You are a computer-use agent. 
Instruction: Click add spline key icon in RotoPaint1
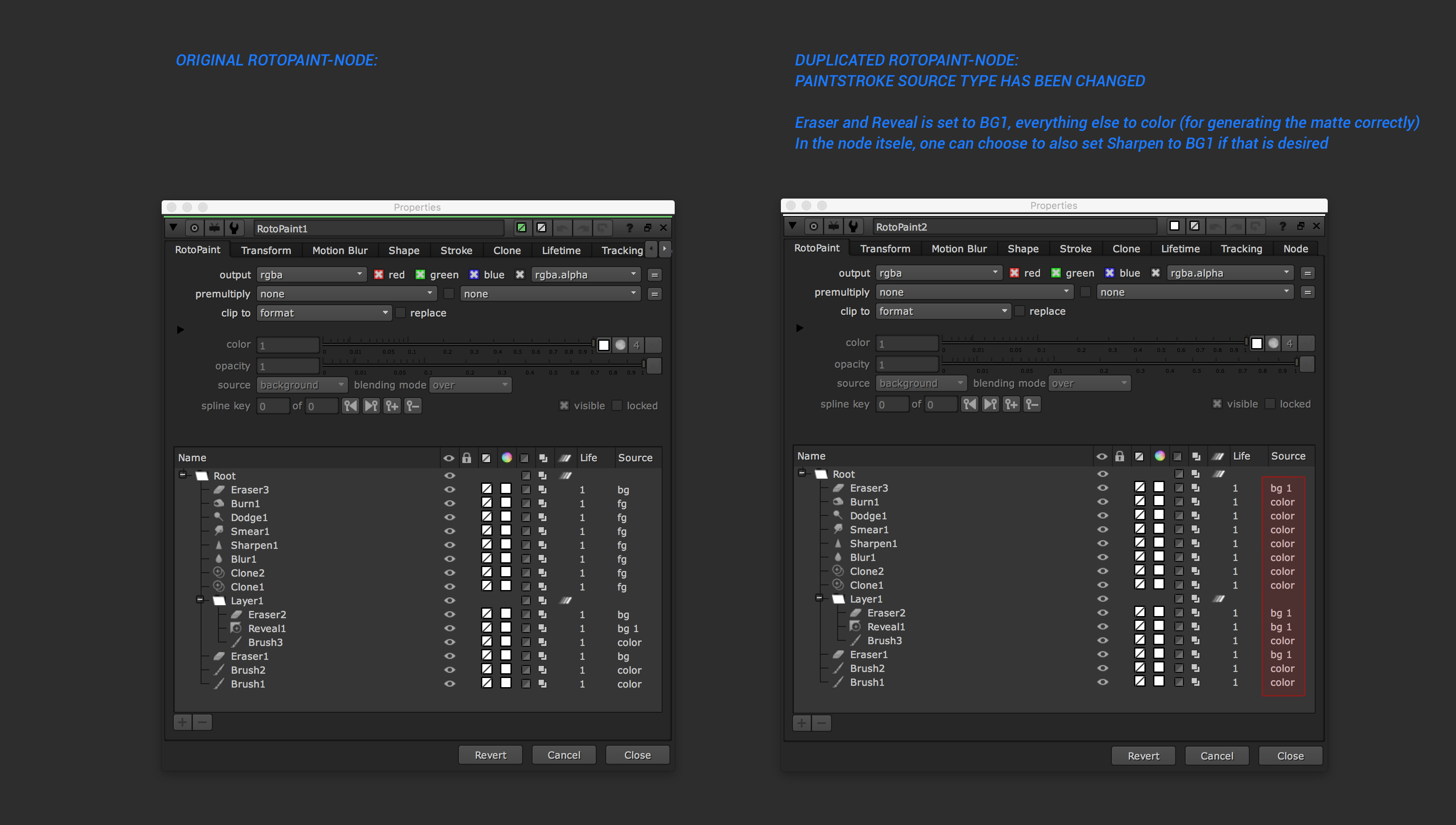click(392, 406)
